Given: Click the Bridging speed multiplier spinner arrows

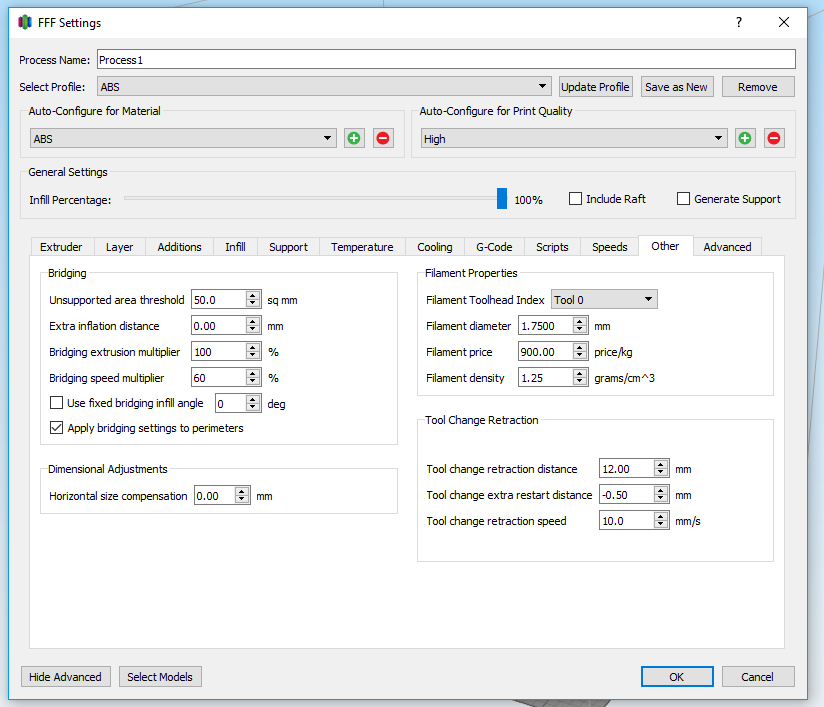Looking at the screenshot, I should [x=253, y=378].
